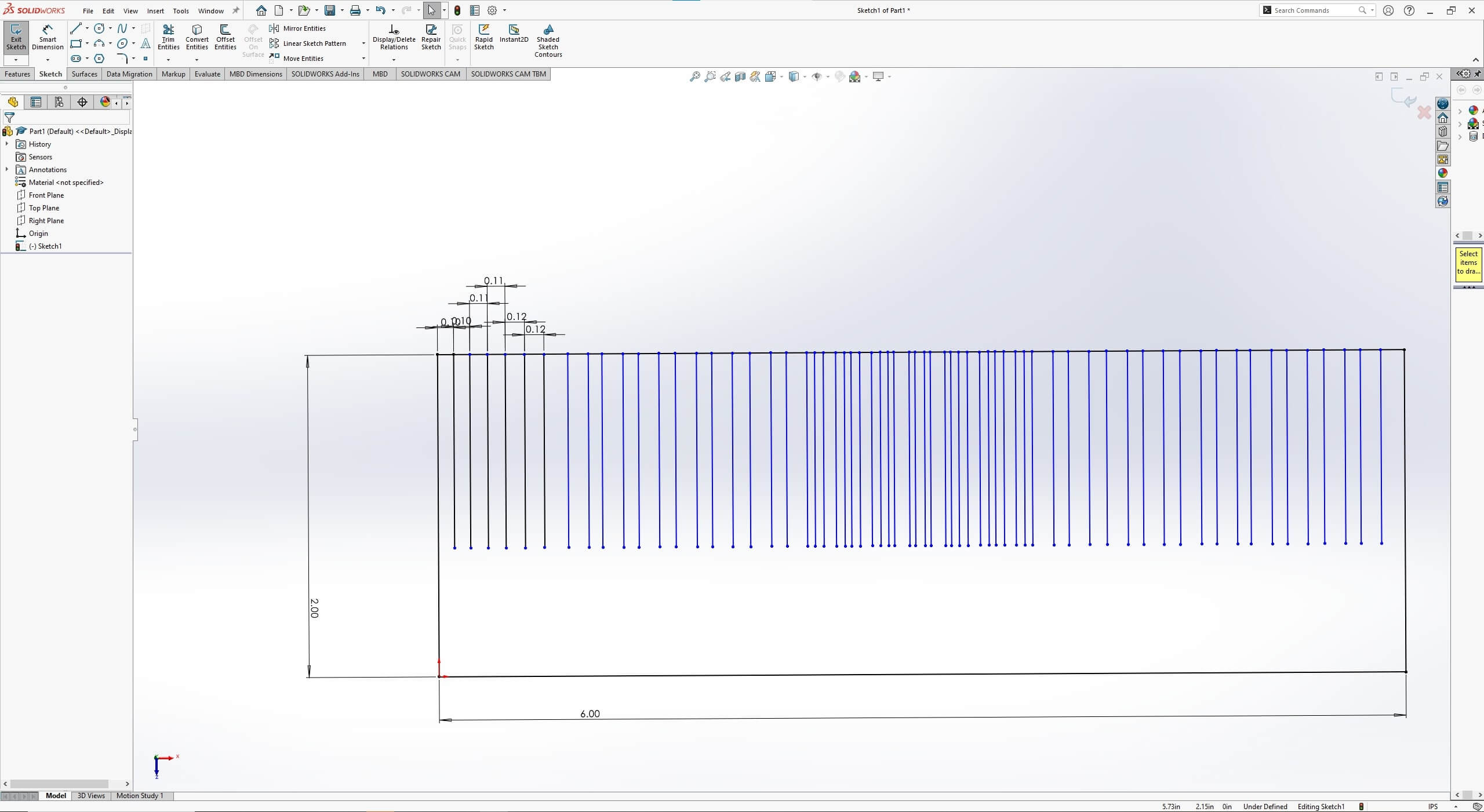Toggle Shaded Sketch Contours

[548, 41]
